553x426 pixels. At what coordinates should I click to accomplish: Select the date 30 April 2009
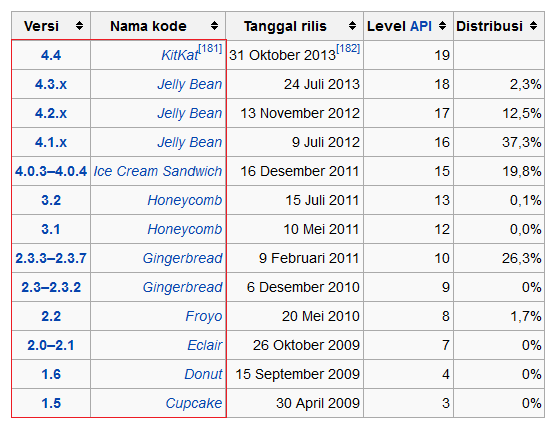(x=318, y=403)
